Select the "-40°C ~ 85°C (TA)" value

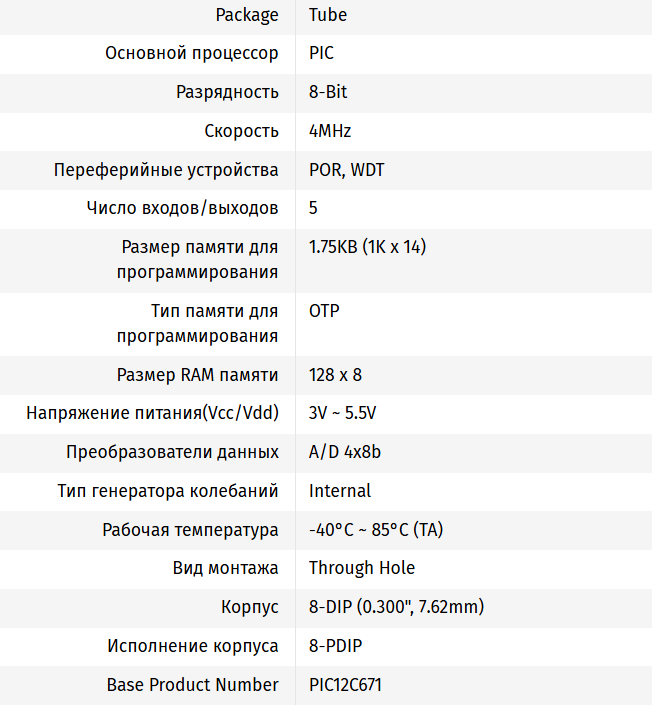click(x=376, y=530)
